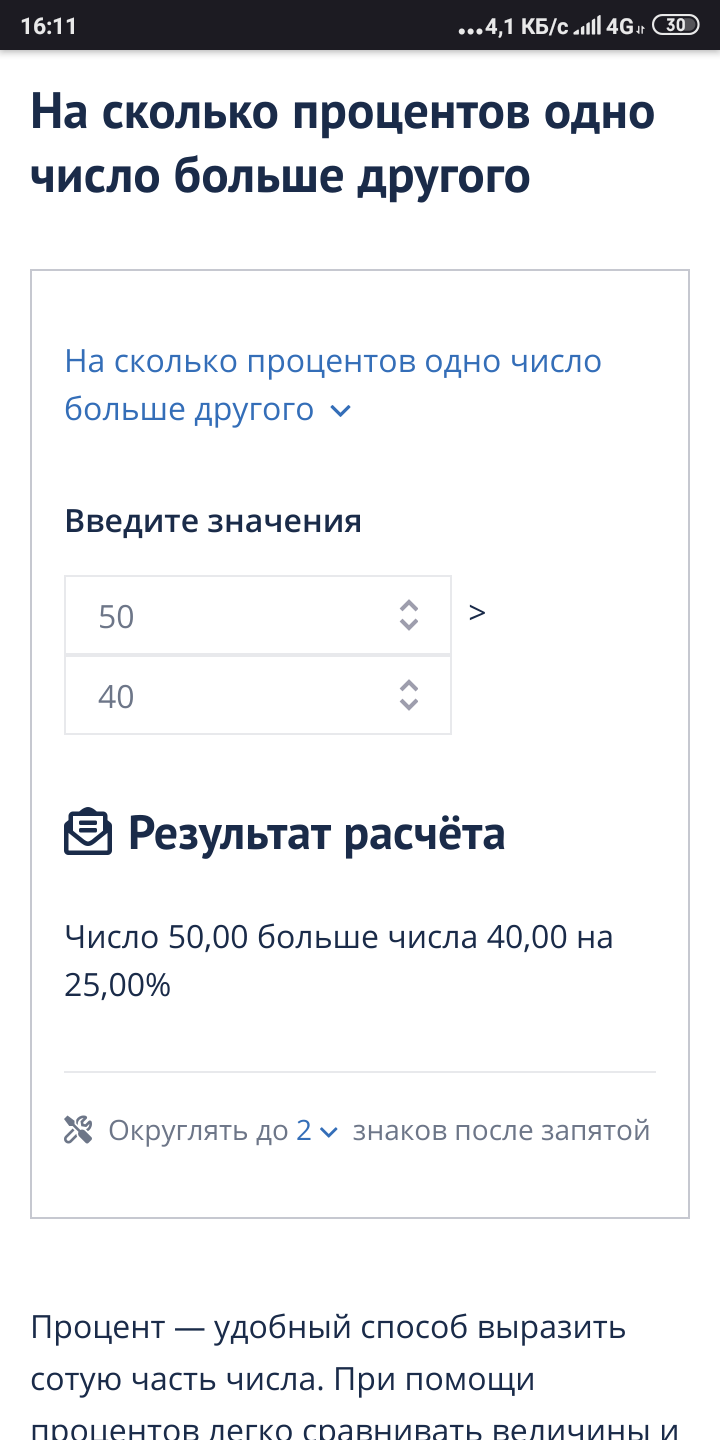This screenshot has height=1440, width=720.
Task: Tap the 4G network indicator
Action: [x=622, y=27]
